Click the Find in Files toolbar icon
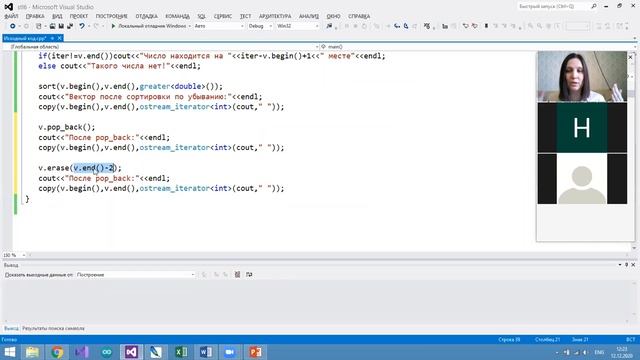 329,26
